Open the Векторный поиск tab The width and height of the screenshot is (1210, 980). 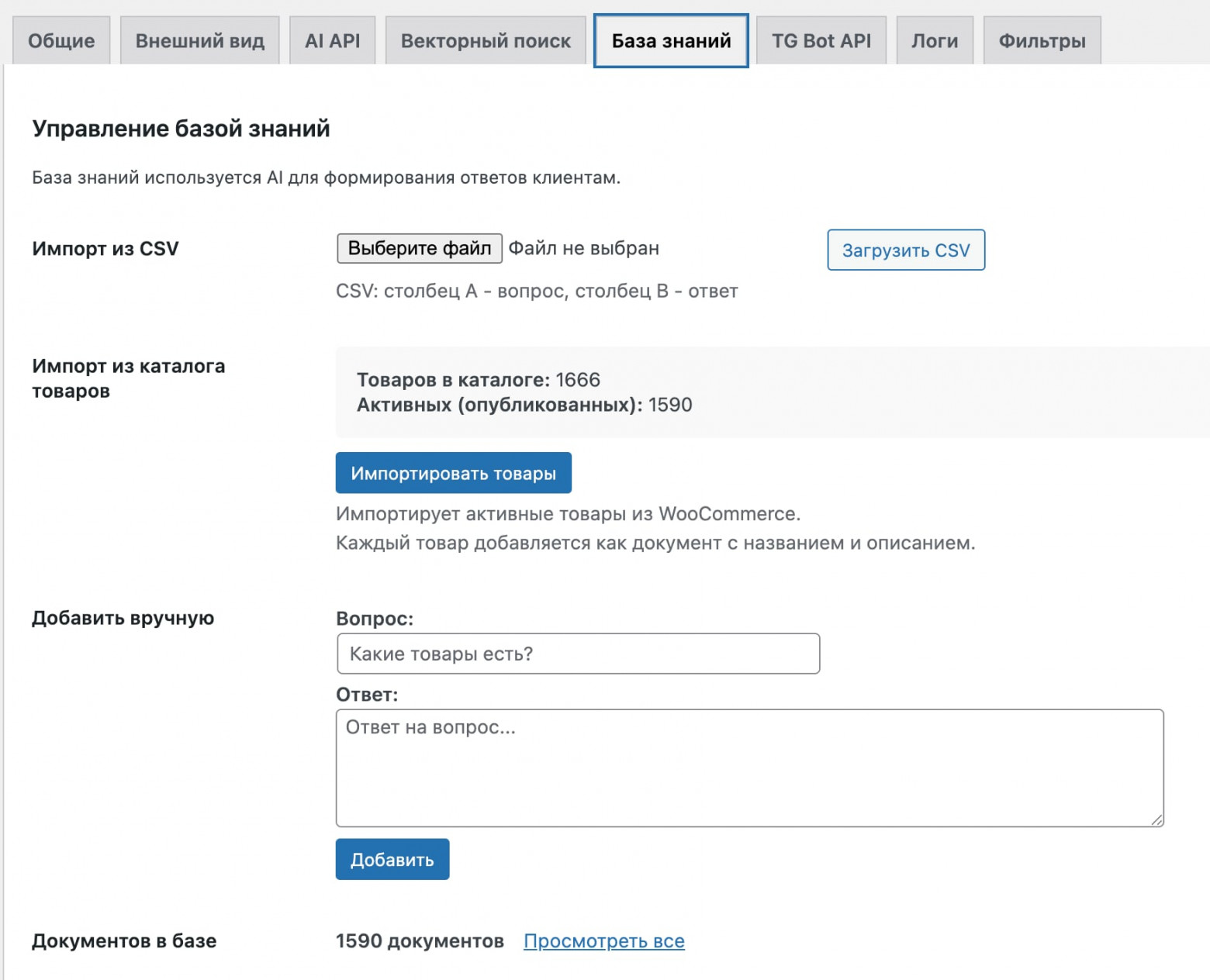coord(485,40)
